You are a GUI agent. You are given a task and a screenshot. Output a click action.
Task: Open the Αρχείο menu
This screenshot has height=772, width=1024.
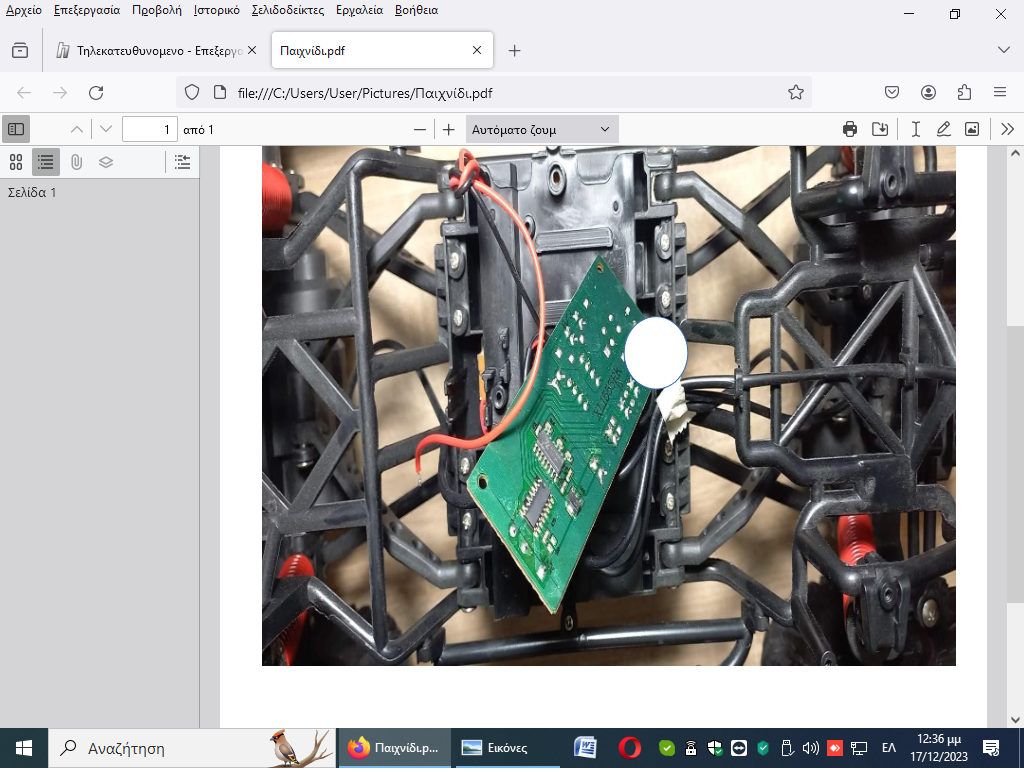coord(24,10)
